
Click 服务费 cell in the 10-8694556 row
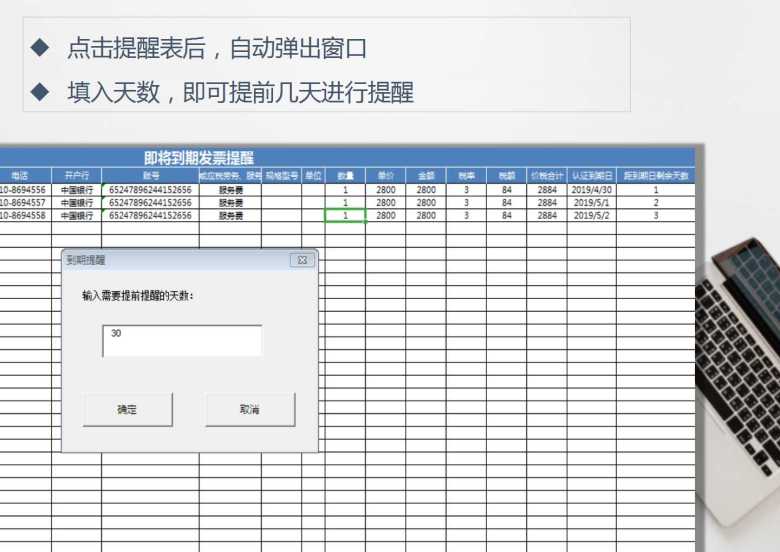coord(231,190)
